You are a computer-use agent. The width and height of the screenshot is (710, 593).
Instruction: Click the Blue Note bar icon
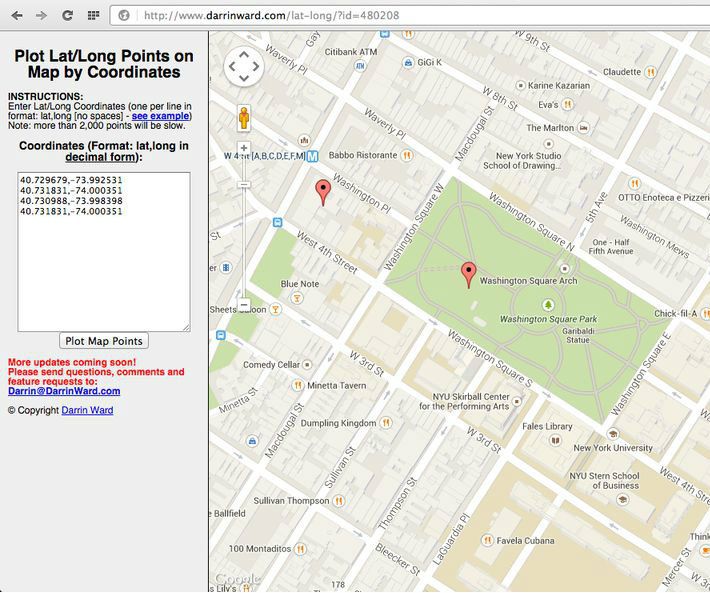tap(297, 298)
